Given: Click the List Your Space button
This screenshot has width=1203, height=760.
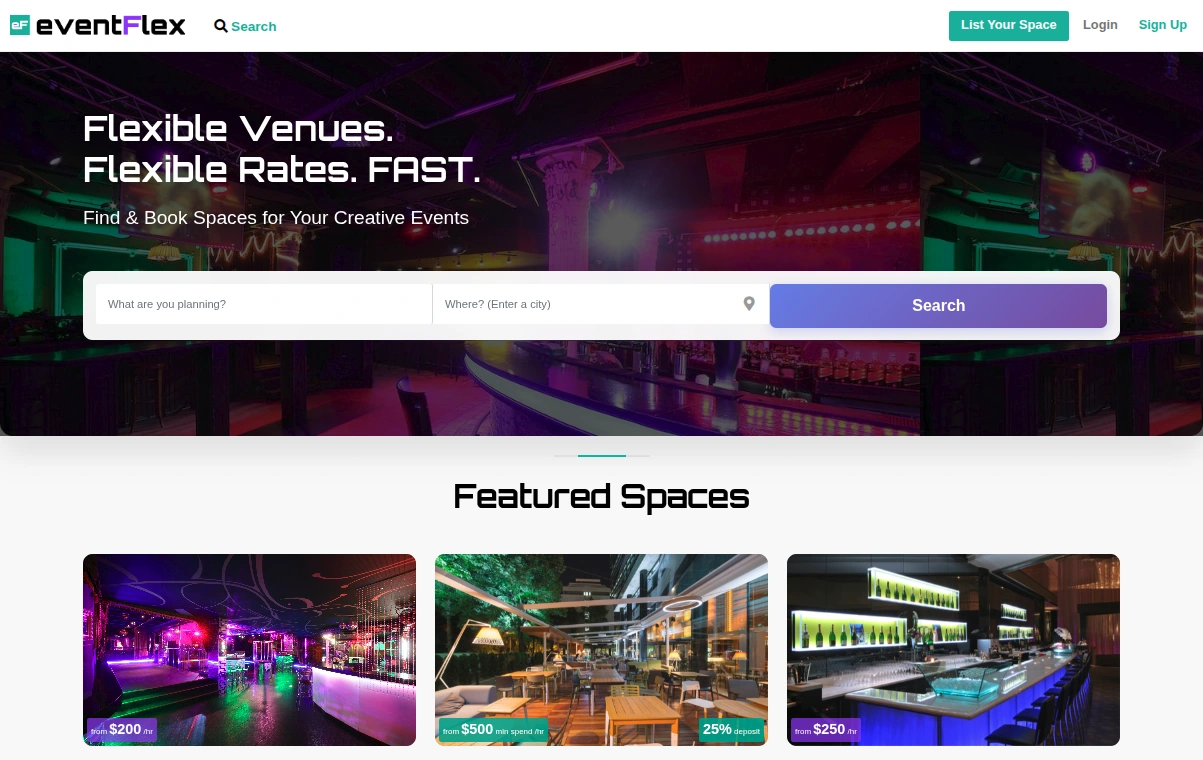Looking at the screenshot, I should [1008, 25].
